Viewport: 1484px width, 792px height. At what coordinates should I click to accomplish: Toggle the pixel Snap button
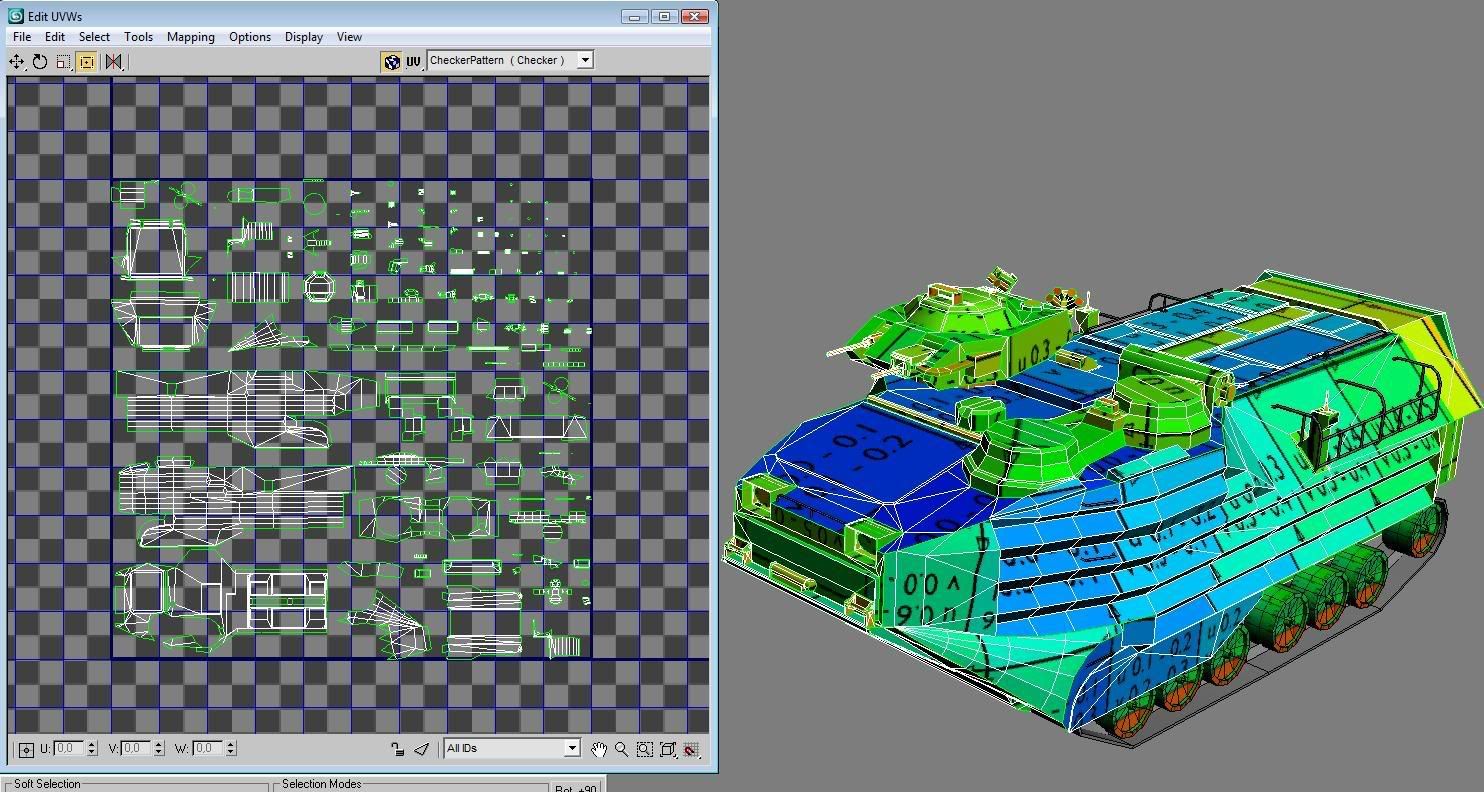tap(691, 749)
